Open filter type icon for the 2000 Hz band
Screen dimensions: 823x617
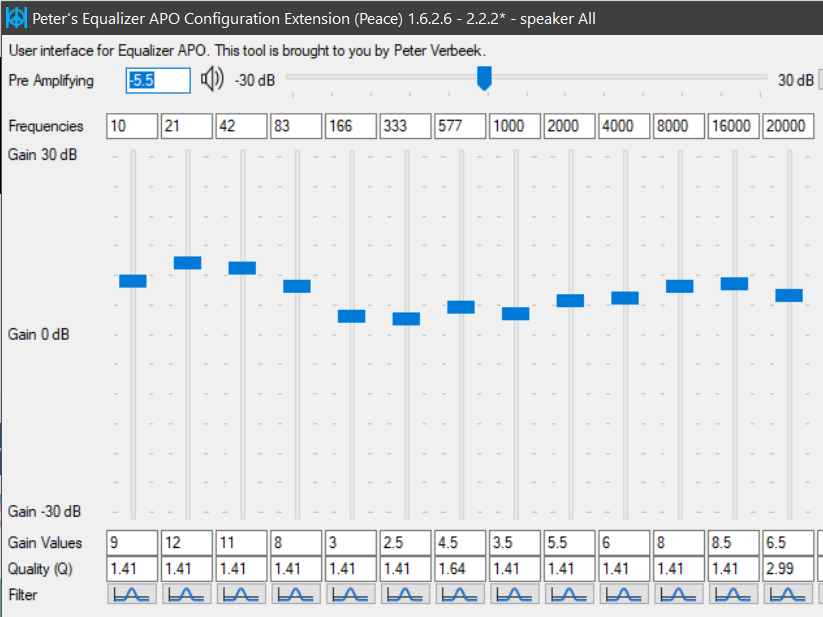pos(568,594)
